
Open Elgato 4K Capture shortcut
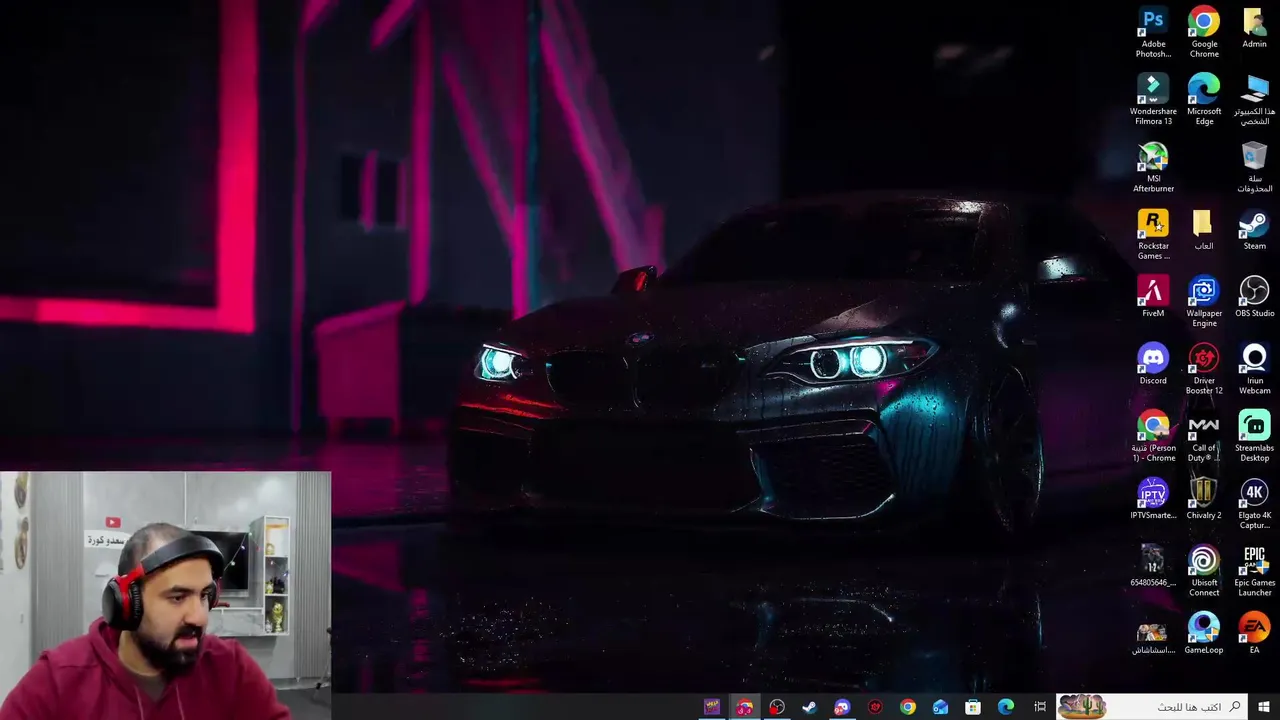[1254, 504]
